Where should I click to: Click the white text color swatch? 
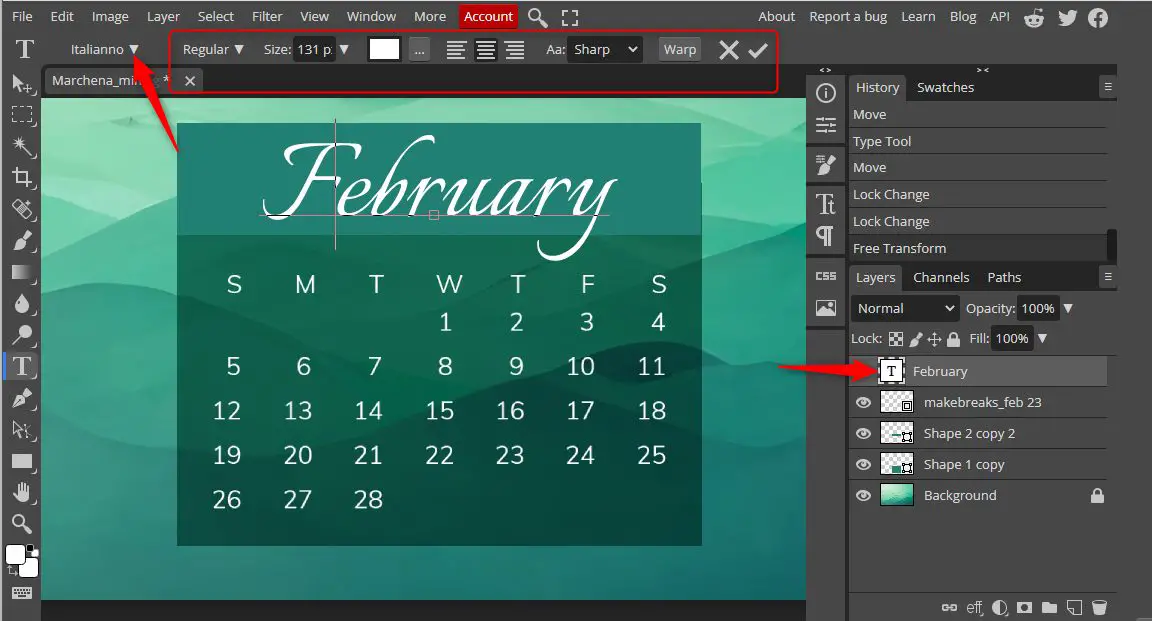tap(384, 48)
